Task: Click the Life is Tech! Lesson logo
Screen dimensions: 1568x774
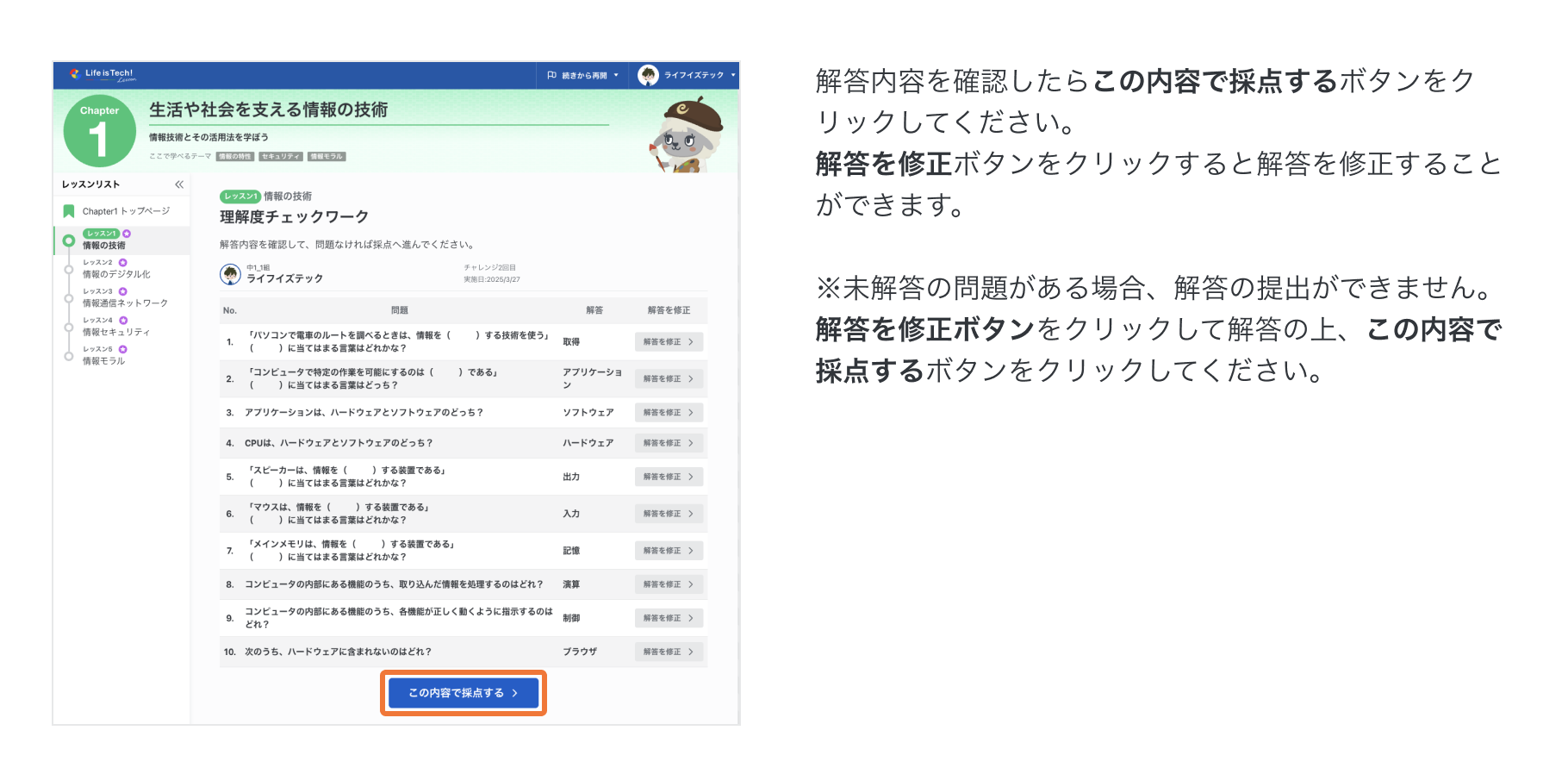Action: 103,75
